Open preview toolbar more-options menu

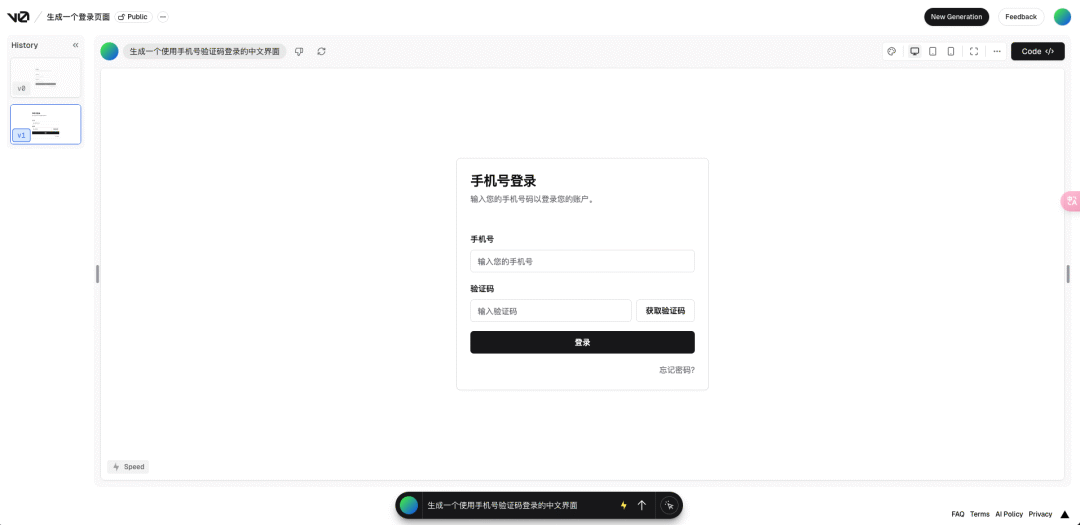tap(997, 52)
